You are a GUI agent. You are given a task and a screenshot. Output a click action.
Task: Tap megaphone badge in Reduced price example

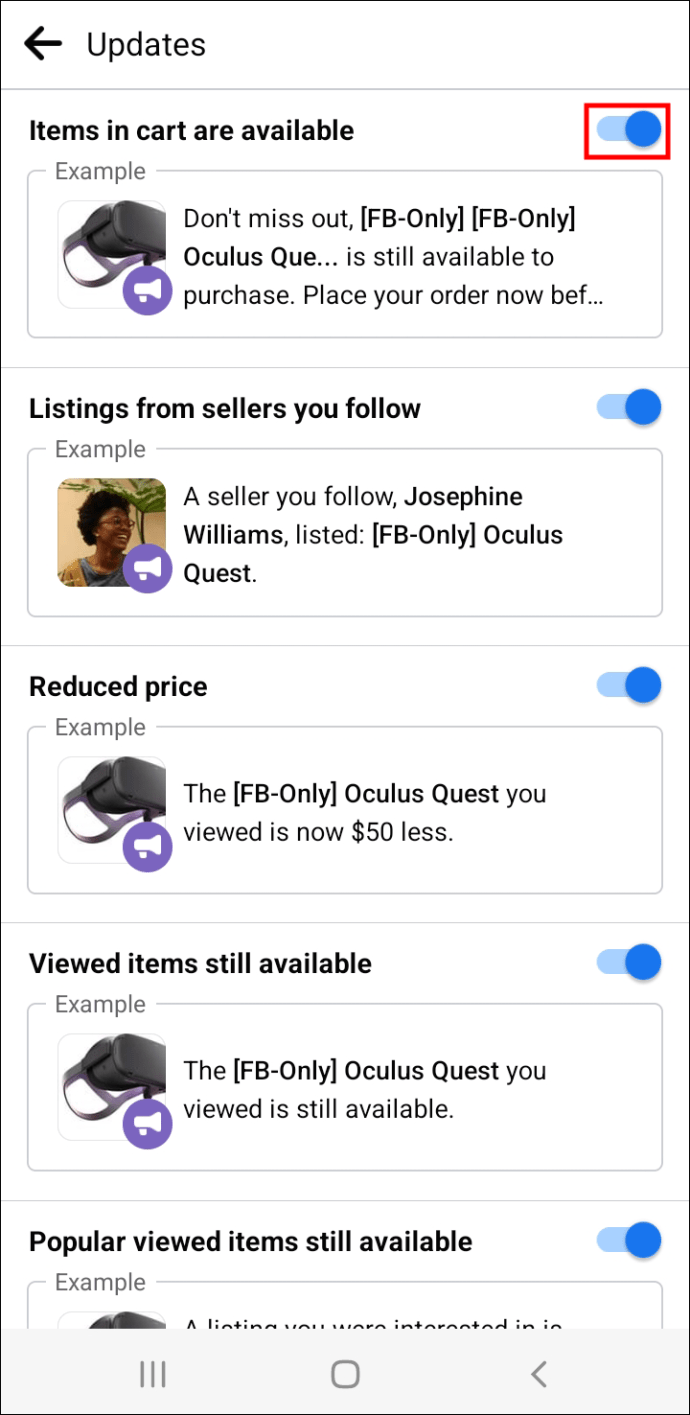point(148,846)
